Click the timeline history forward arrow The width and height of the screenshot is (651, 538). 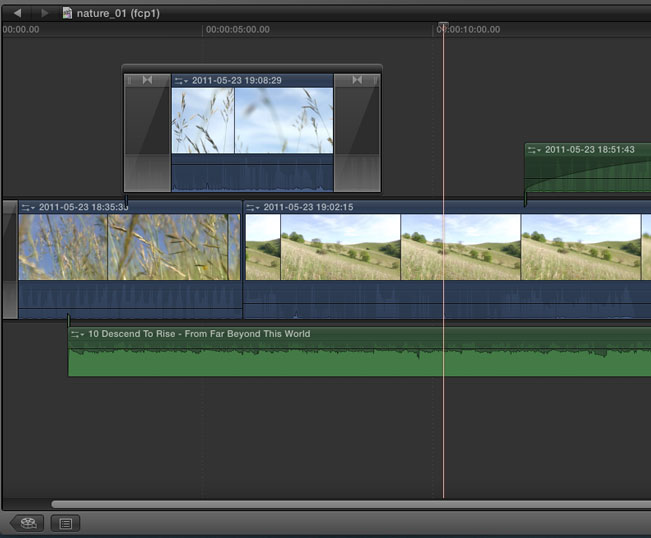pos(43,13)
